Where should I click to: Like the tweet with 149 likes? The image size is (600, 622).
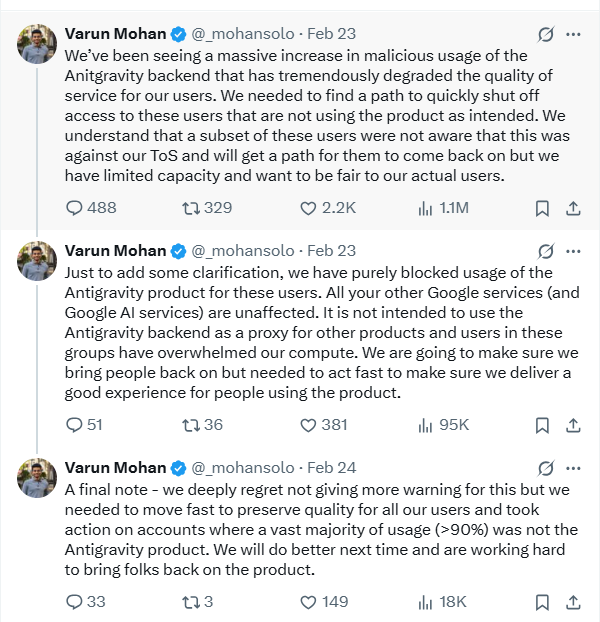[x=309, y=601]
